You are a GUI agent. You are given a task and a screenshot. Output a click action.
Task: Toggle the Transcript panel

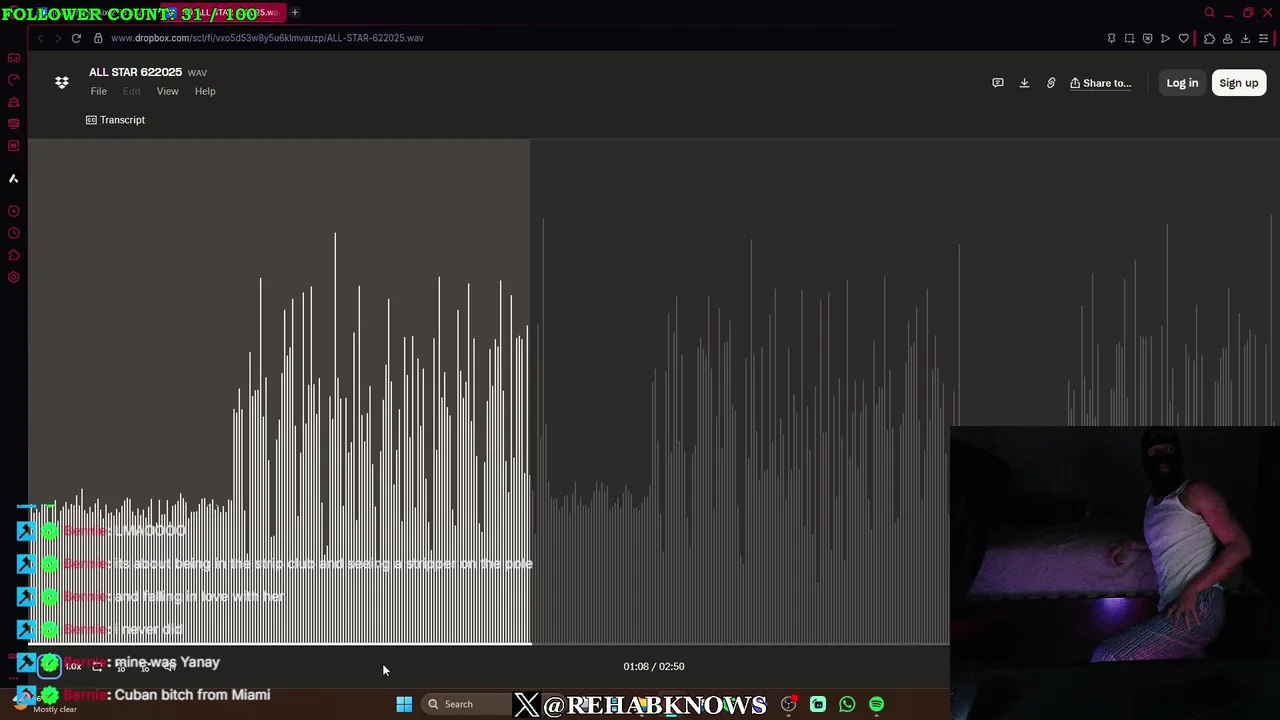[115, 120]
